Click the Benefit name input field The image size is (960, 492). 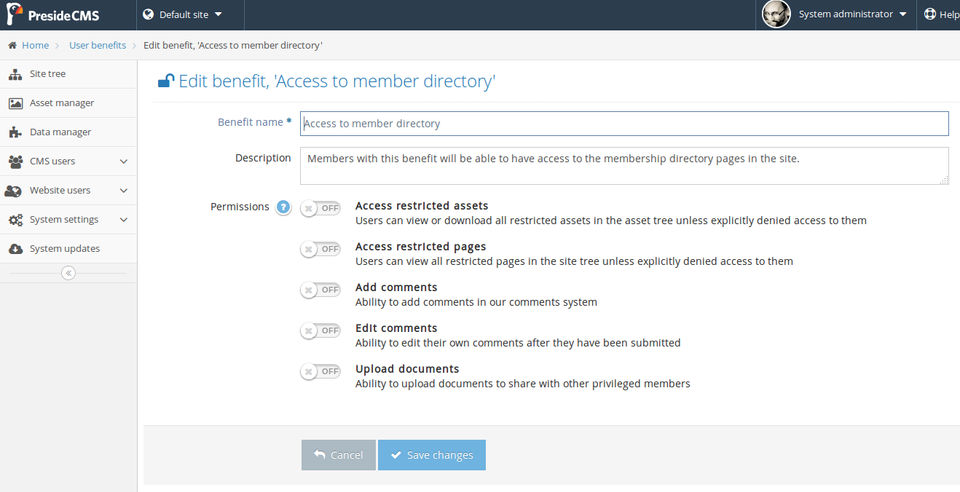click(x=624, y=123)
